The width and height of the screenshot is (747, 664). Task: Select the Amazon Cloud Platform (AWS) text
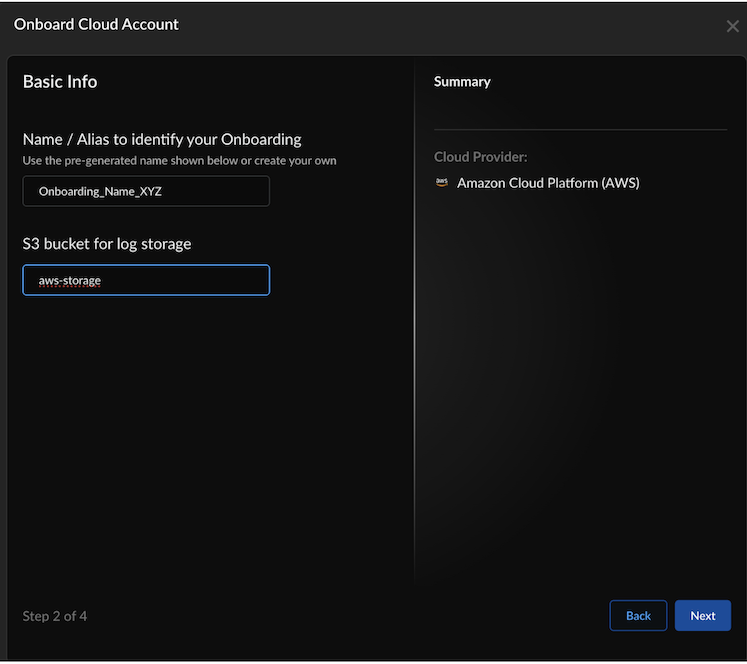pos(547,183)
